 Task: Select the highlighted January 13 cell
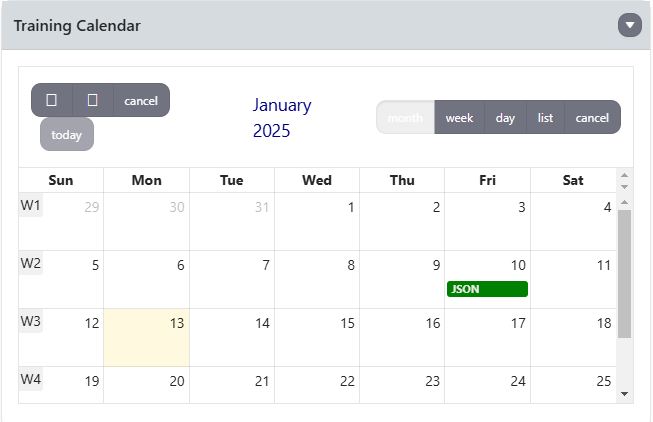point(146,337)
